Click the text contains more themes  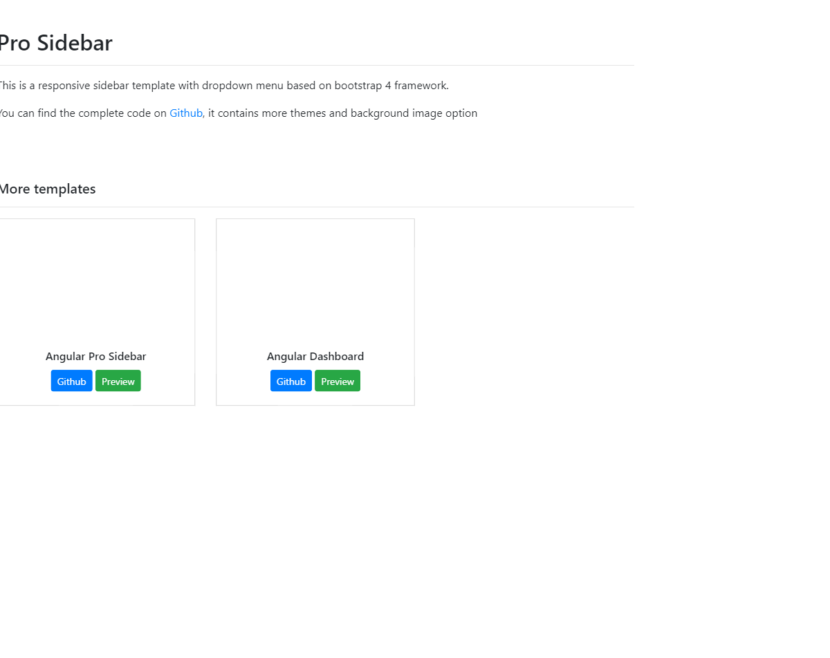tap(272, 113)
